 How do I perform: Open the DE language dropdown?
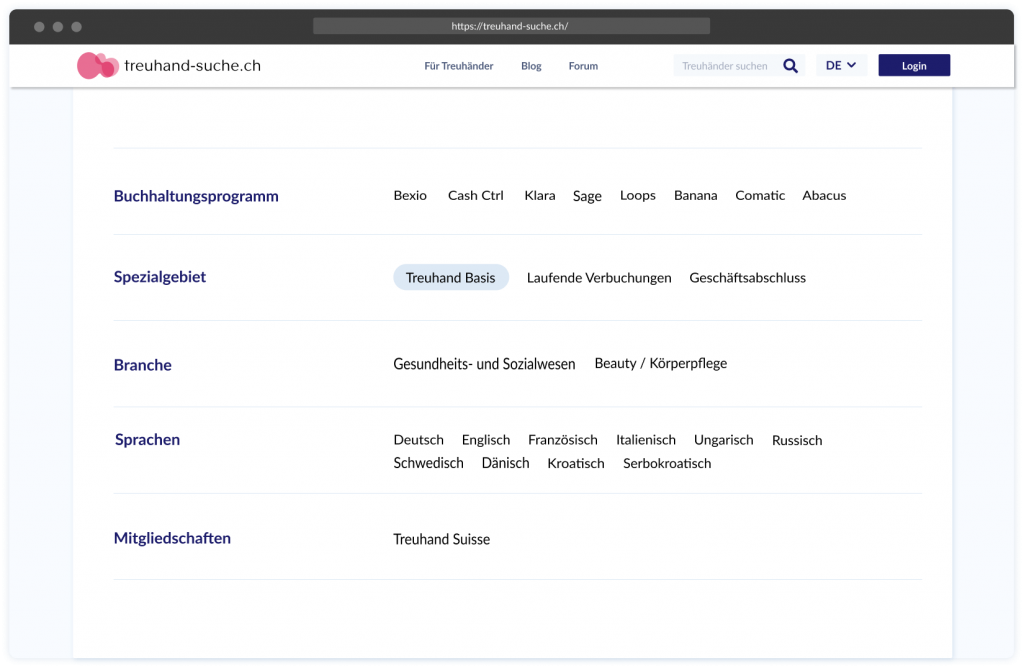pos(841,66)
